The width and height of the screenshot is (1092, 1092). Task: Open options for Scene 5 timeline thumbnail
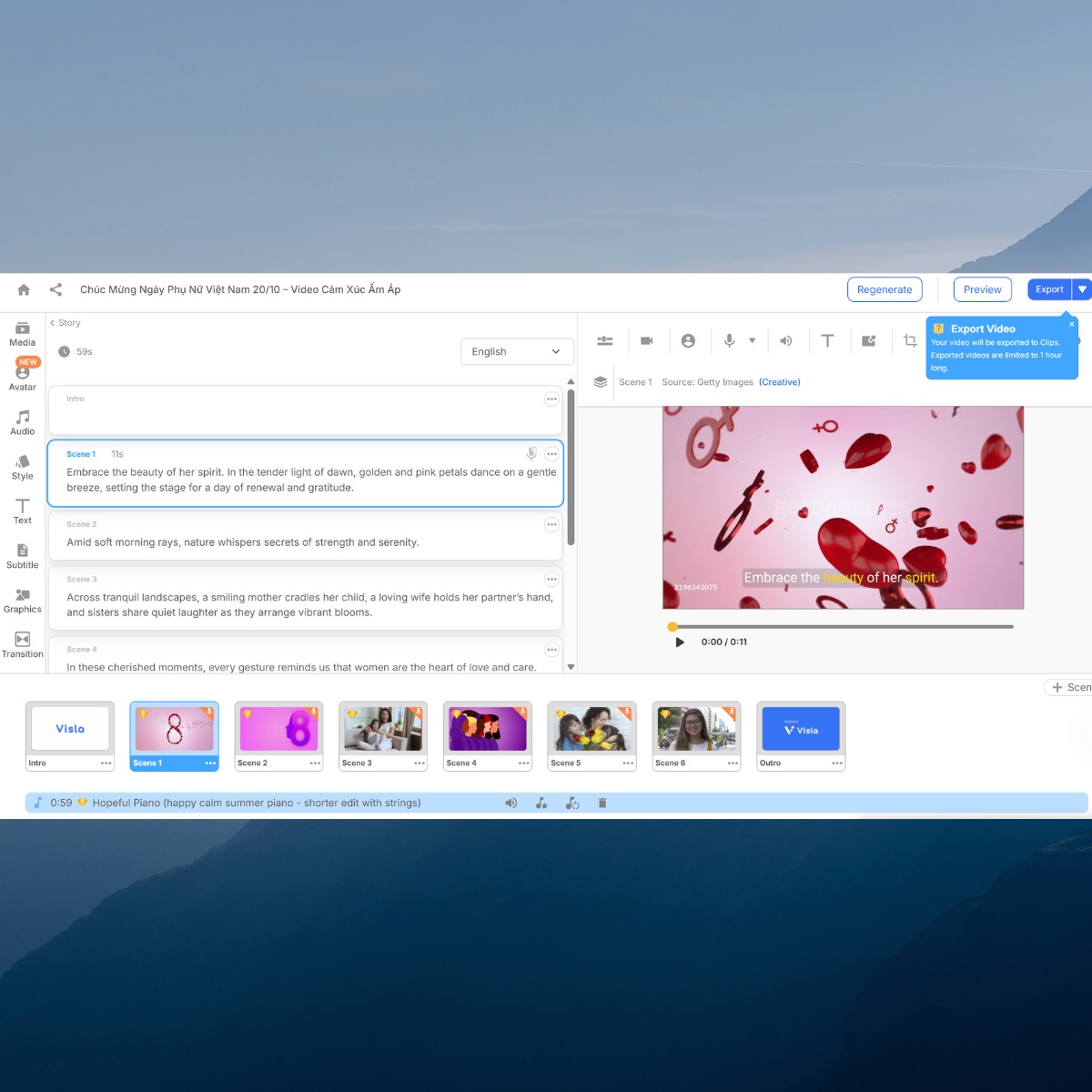click(x=628, y=763)
